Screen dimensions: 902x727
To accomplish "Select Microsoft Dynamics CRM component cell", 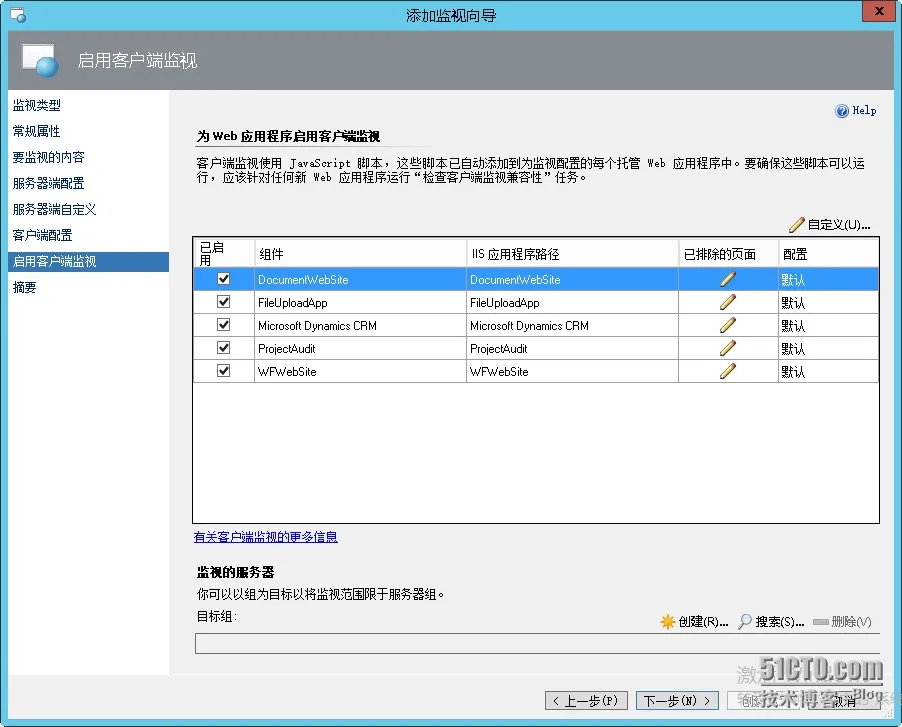I will (360, 326).
